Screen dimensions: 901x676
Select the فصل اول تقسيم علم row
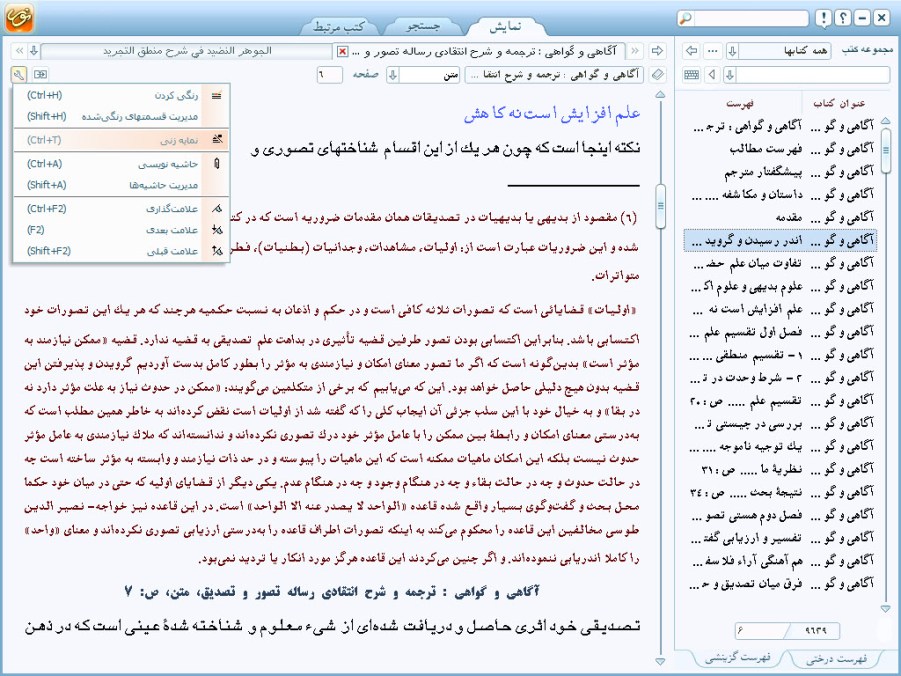point(780,332)
